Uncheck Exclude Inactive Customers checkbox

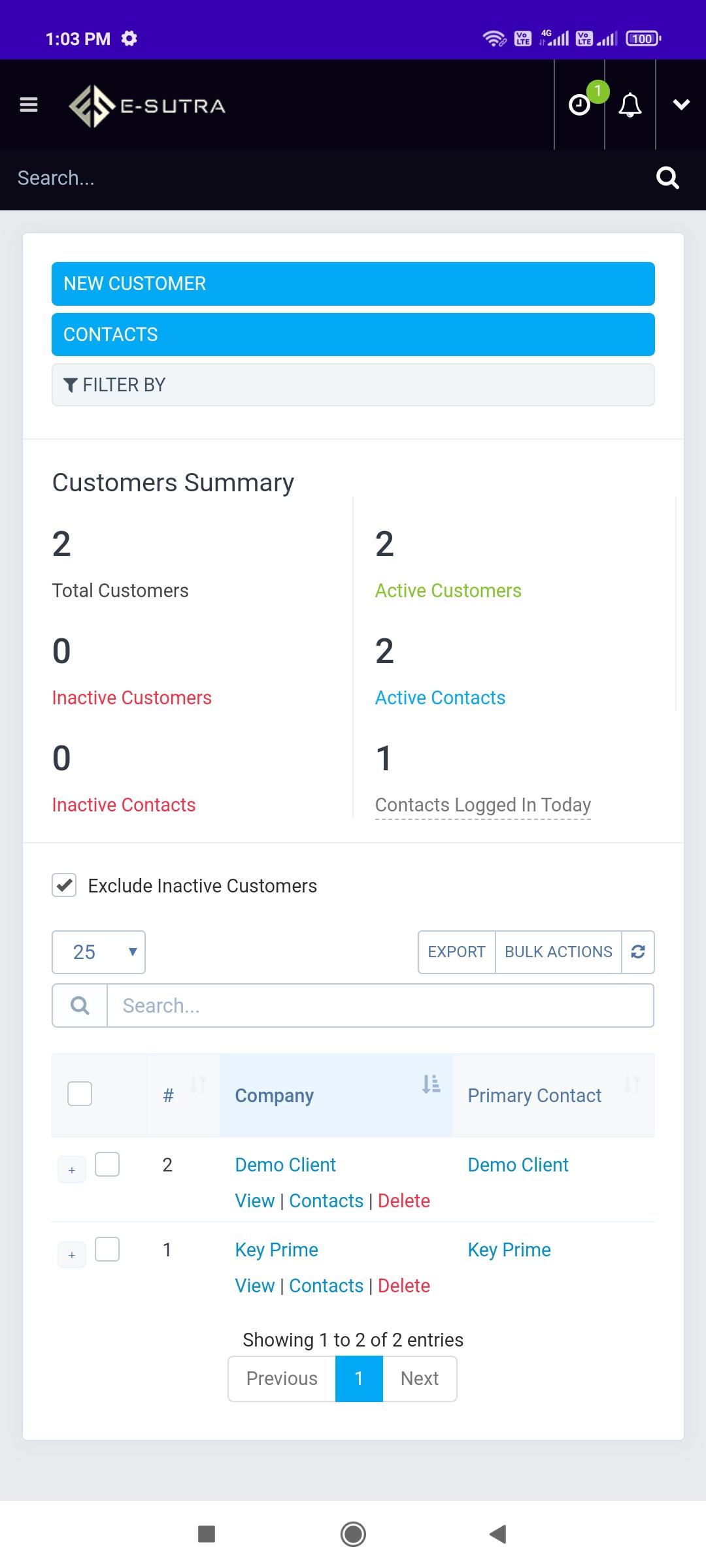[64, 885]
